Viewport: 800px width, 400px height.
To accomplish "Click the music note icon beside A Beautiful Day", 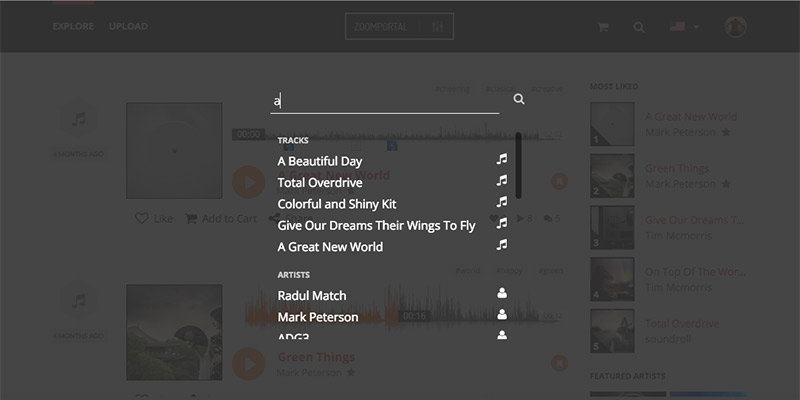I will [x=502, y=160].
